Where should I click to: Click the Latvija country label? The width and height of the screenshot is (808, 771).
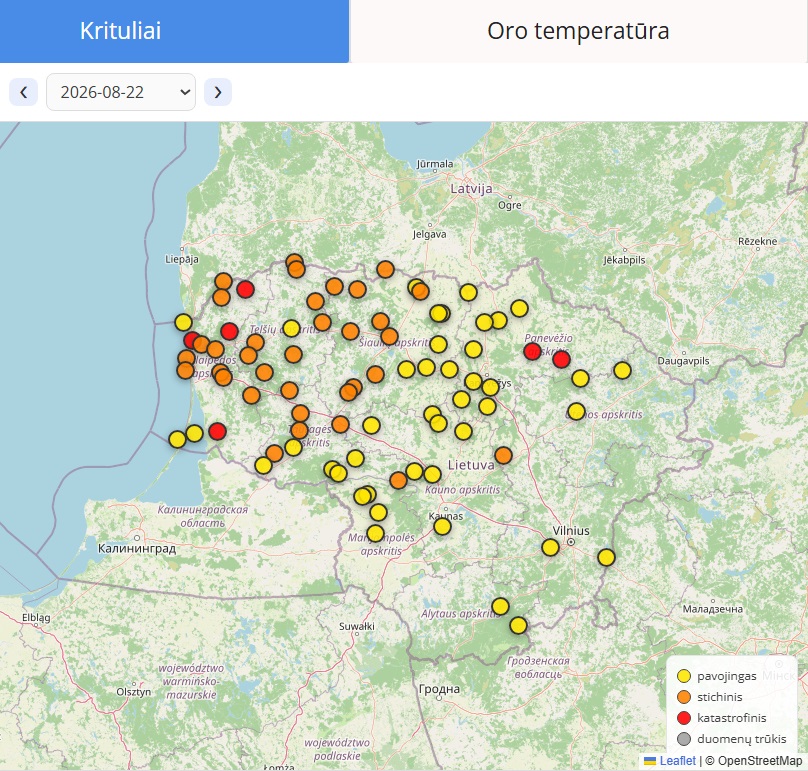(472, 189)
